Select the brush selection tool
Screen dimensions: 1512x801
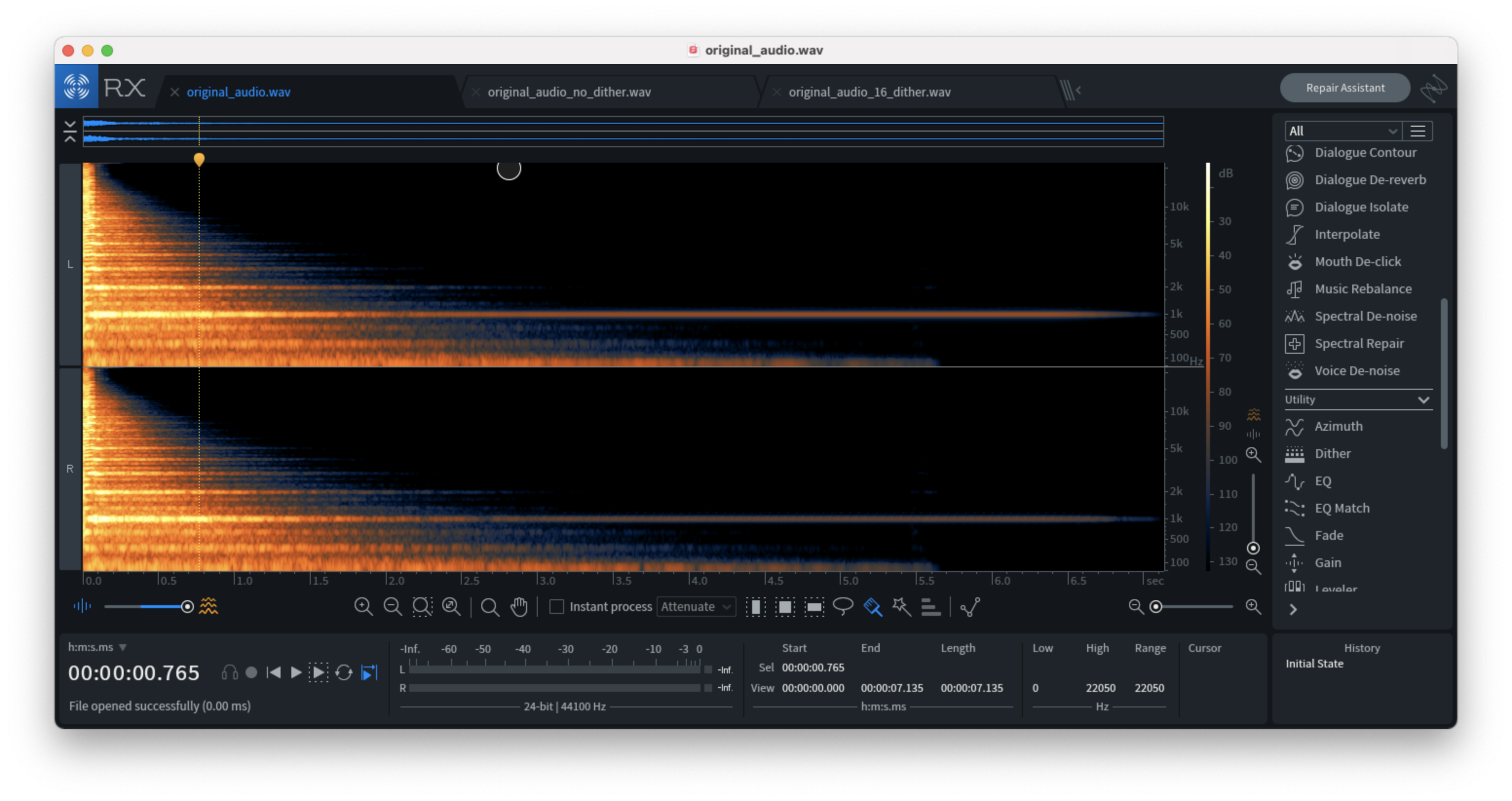[873, 607]
